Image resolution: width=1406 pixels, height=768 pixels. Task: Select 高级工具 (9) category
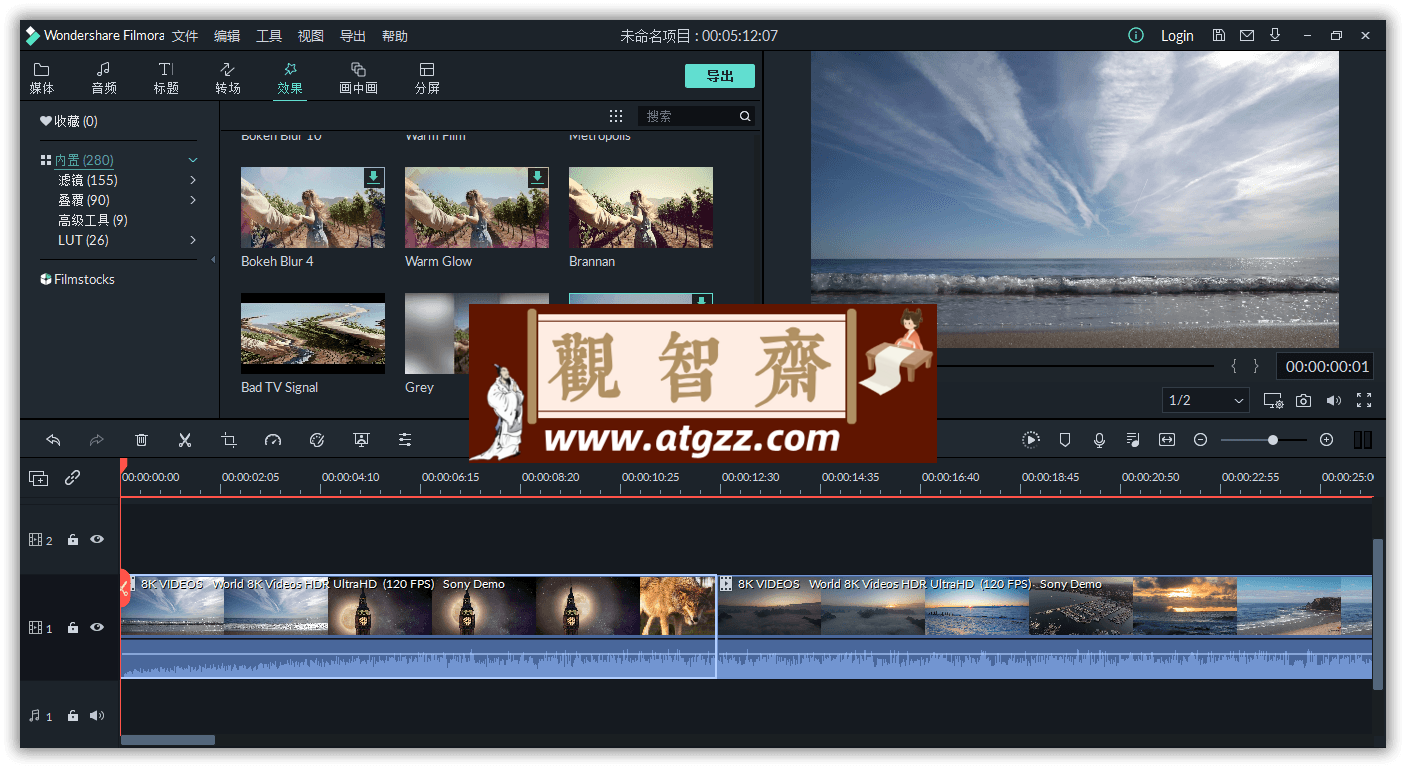point(93,220)
